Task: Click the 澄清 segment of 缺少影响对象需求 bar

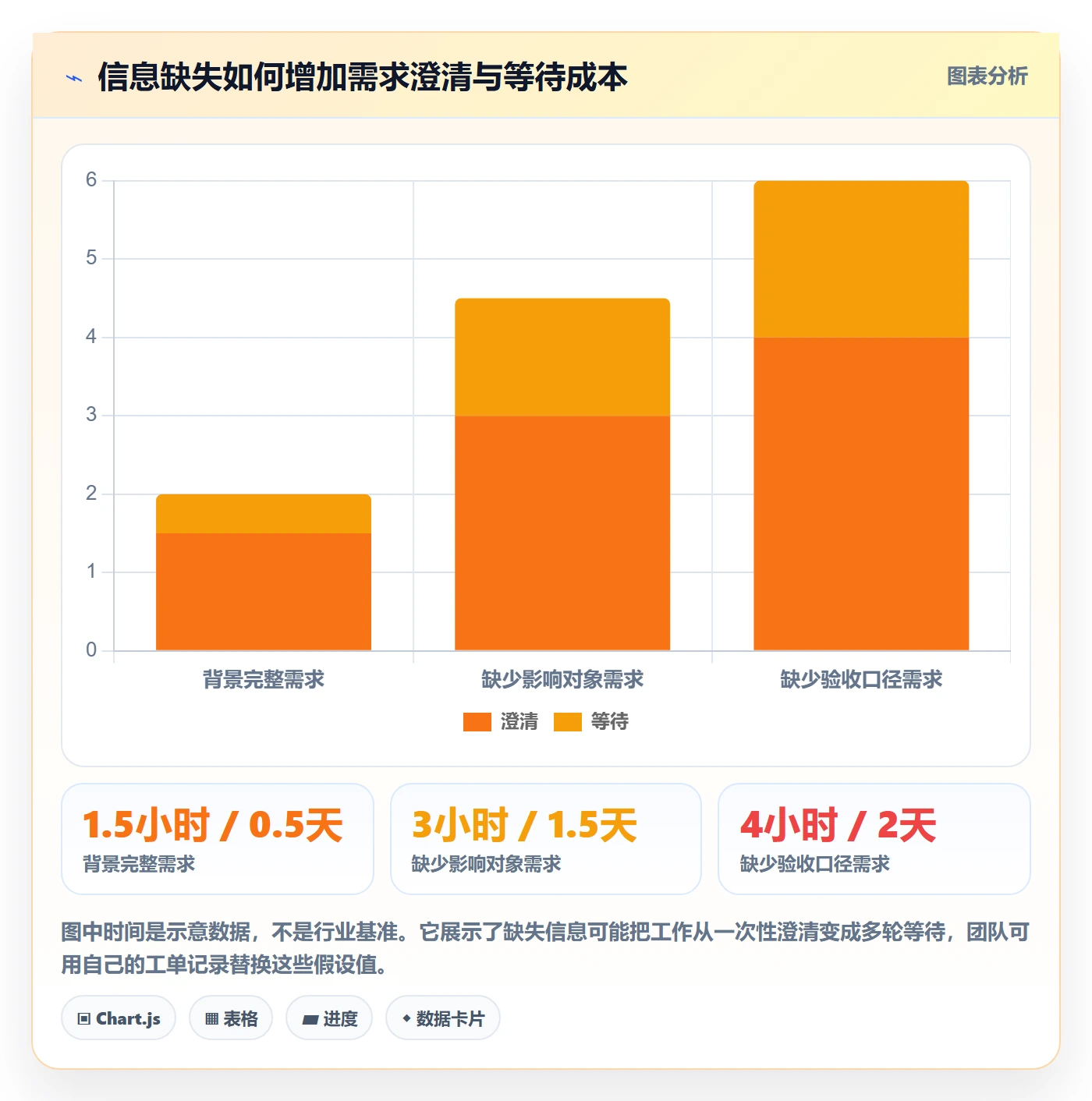Action: [x=562, y=533]
